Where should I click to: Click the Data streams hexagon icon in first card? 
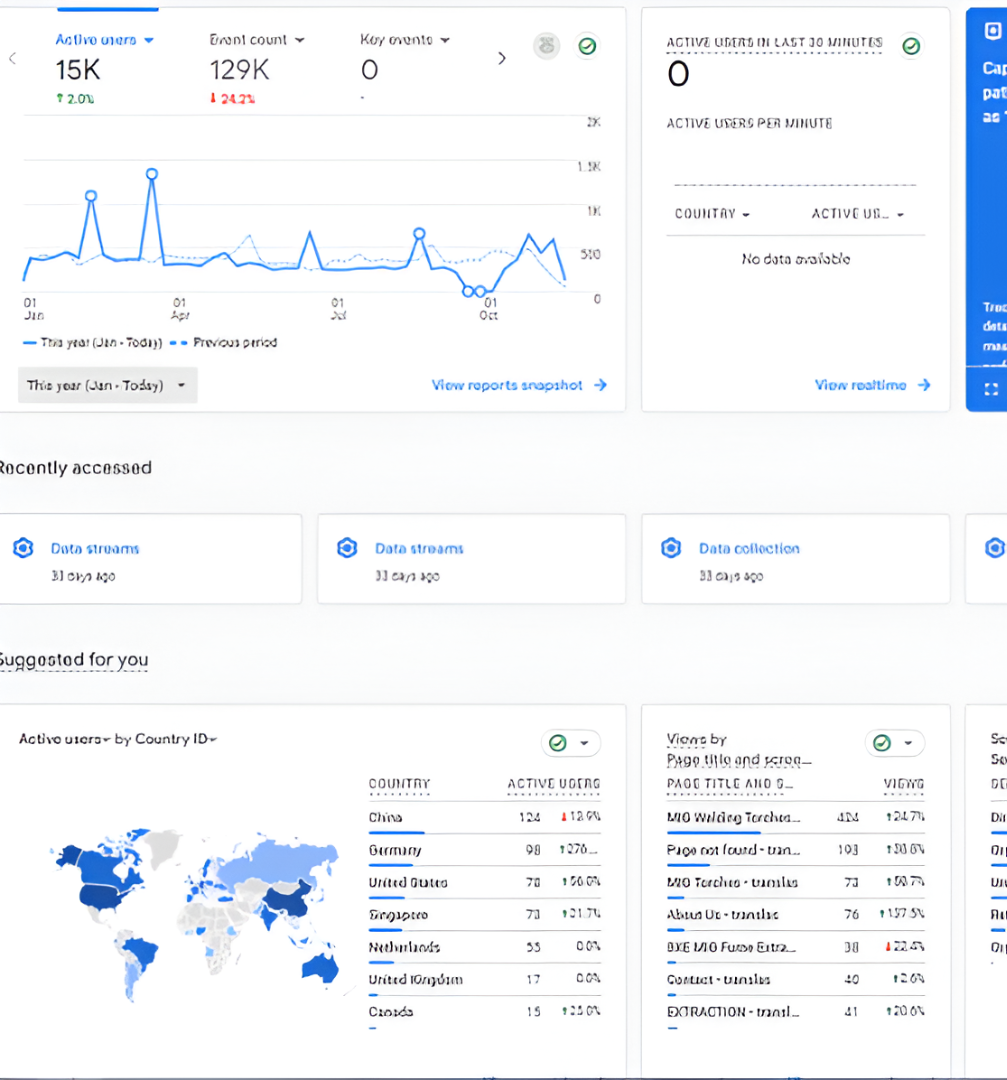23,548
